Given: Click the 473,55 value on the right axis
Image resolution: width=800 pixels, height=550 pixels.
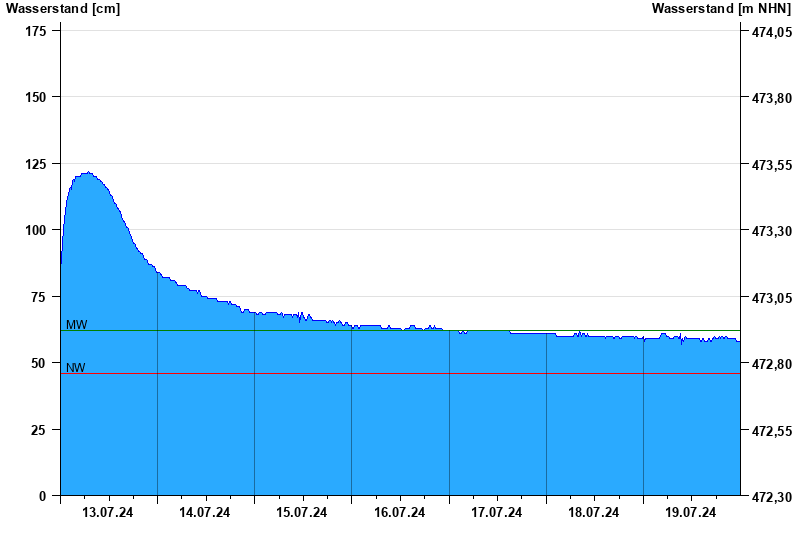Looking at the screenshot, I should pyautogui.click(x=772, y=165).
